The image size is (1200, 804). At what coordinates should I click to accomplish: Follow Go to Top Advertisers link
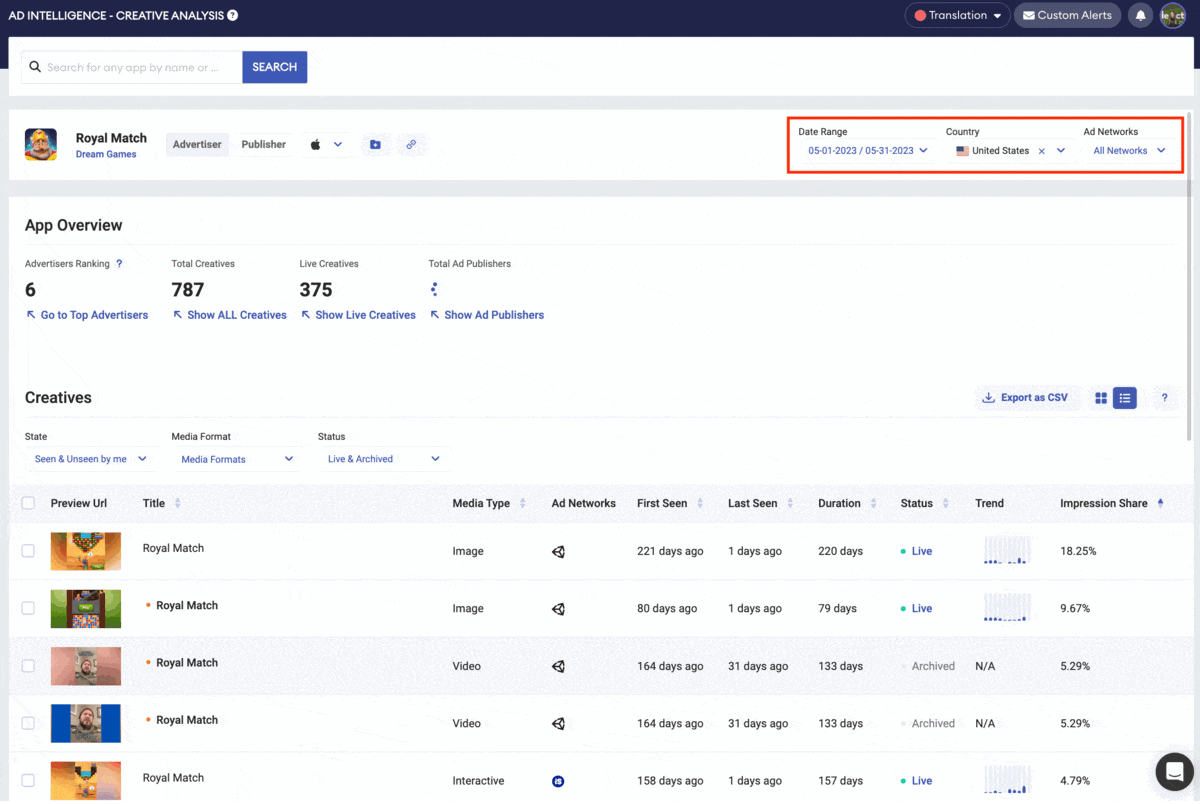point(87,315)
